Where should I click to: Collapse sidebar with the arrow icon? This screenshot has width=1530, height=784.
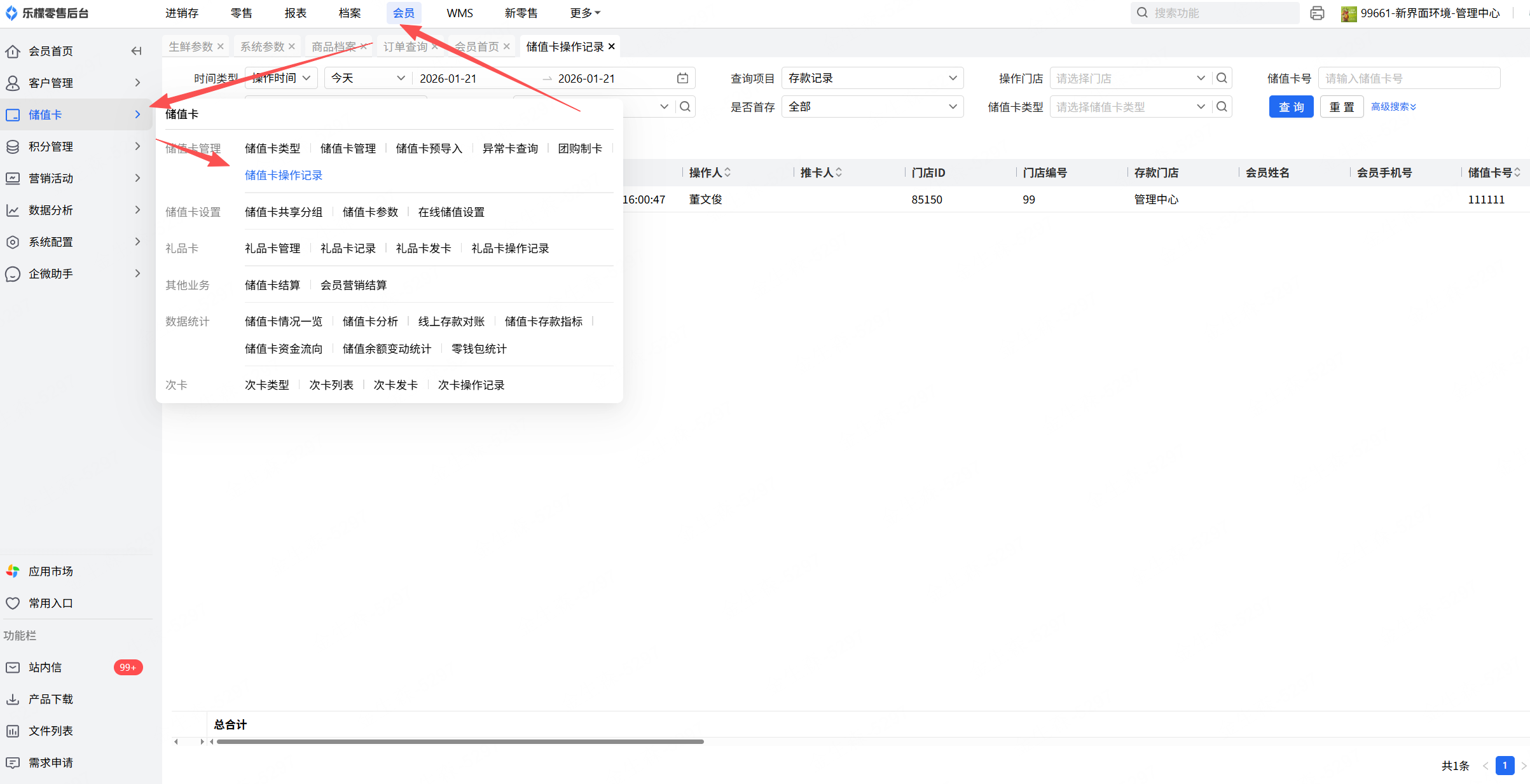(x=136, y=51)
